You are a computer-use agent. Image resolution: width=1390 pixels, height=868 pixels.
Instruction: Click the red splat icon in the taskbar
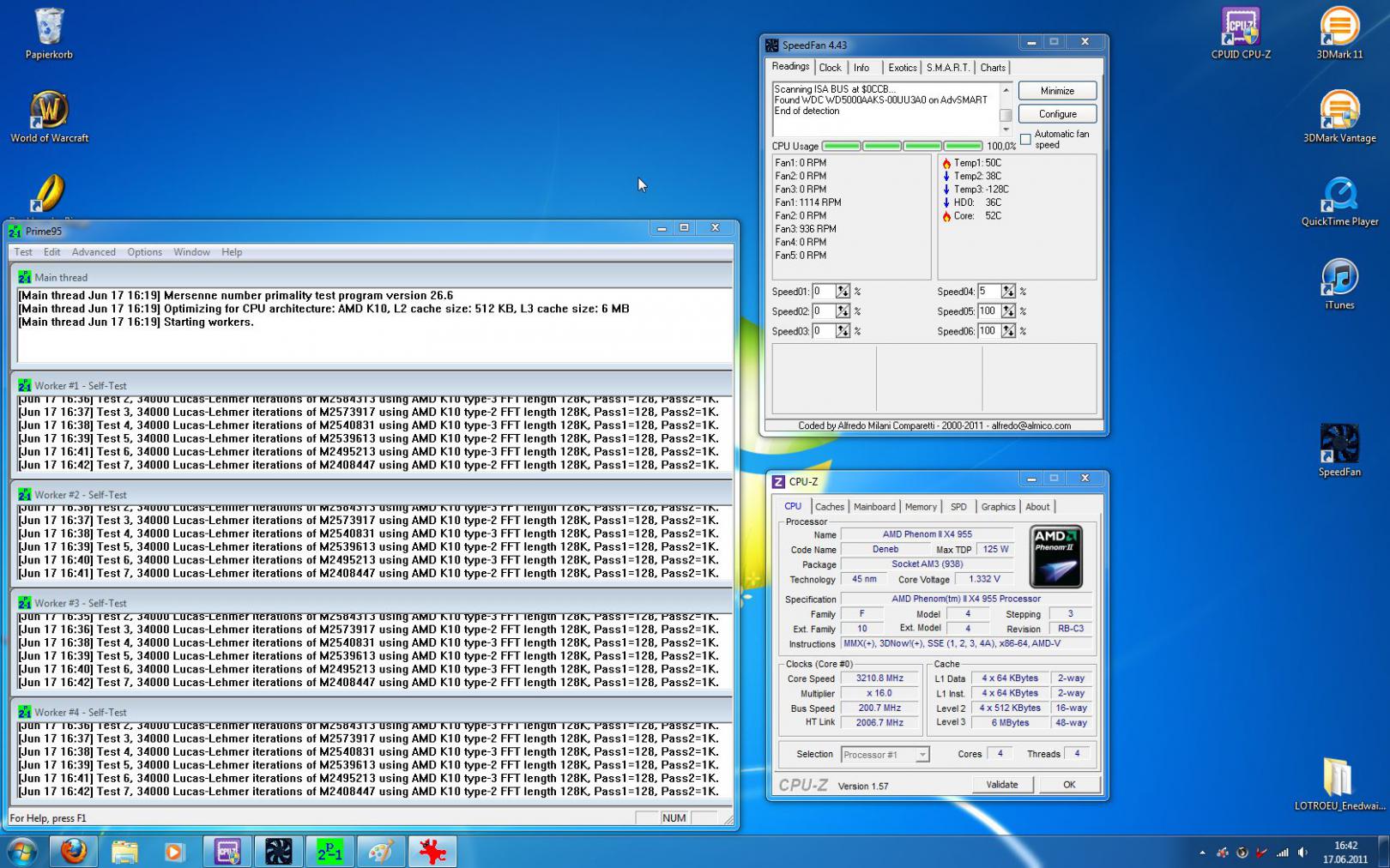pyautogui.click(x=432, y=852)
